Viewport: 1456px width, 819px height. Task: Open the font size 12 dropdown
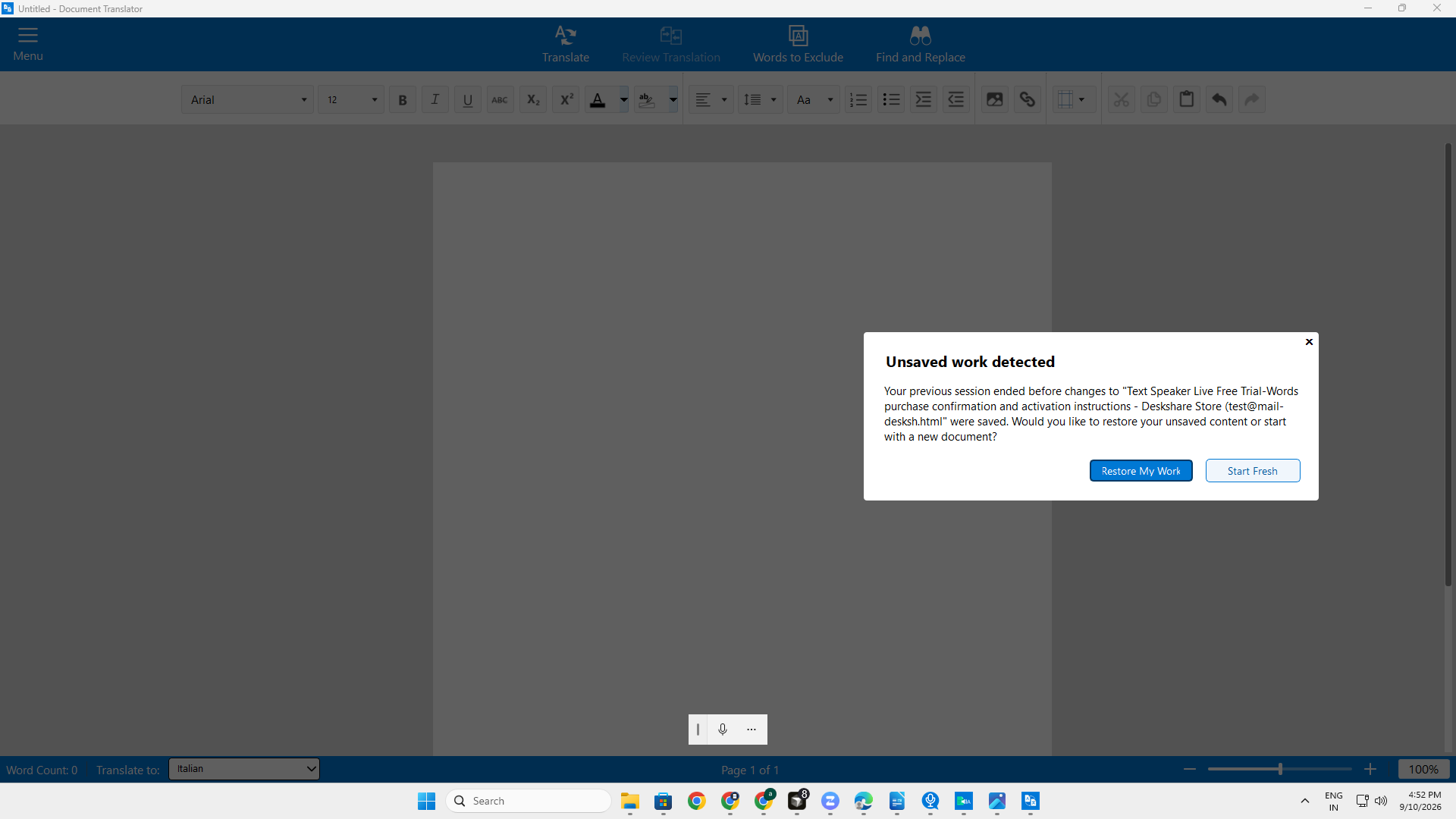[351, 99]
